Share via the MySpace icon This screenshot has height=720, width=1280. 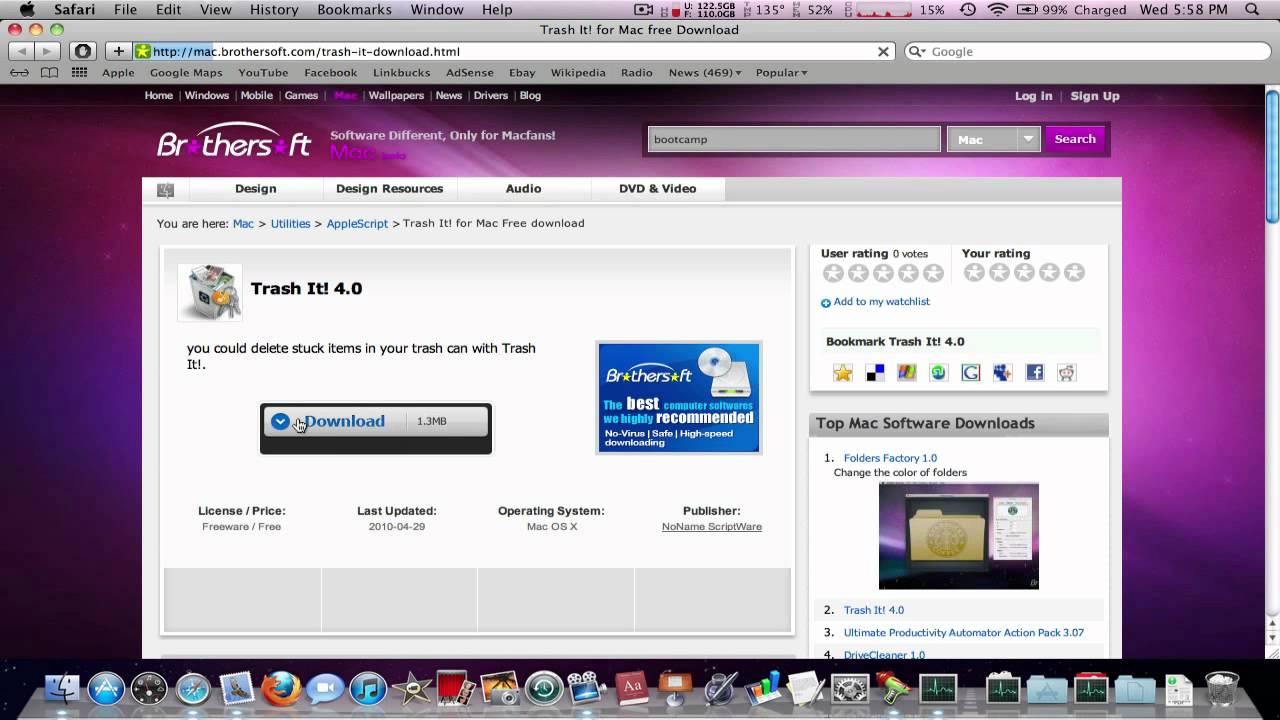1002,372
